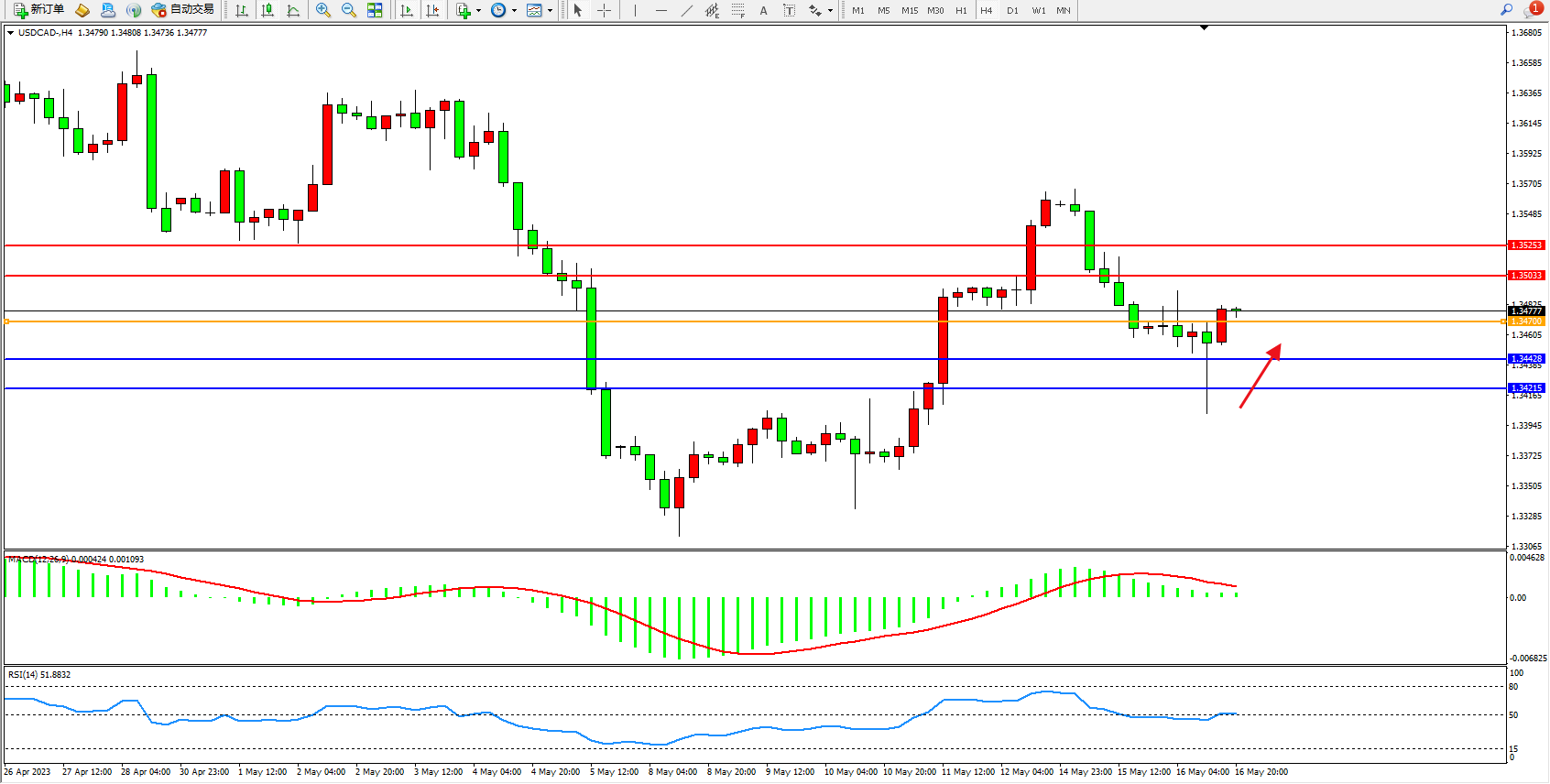Select the Fibonacci retracement tool
Viewport: 1550px width, 784px height.
point(738,10)
